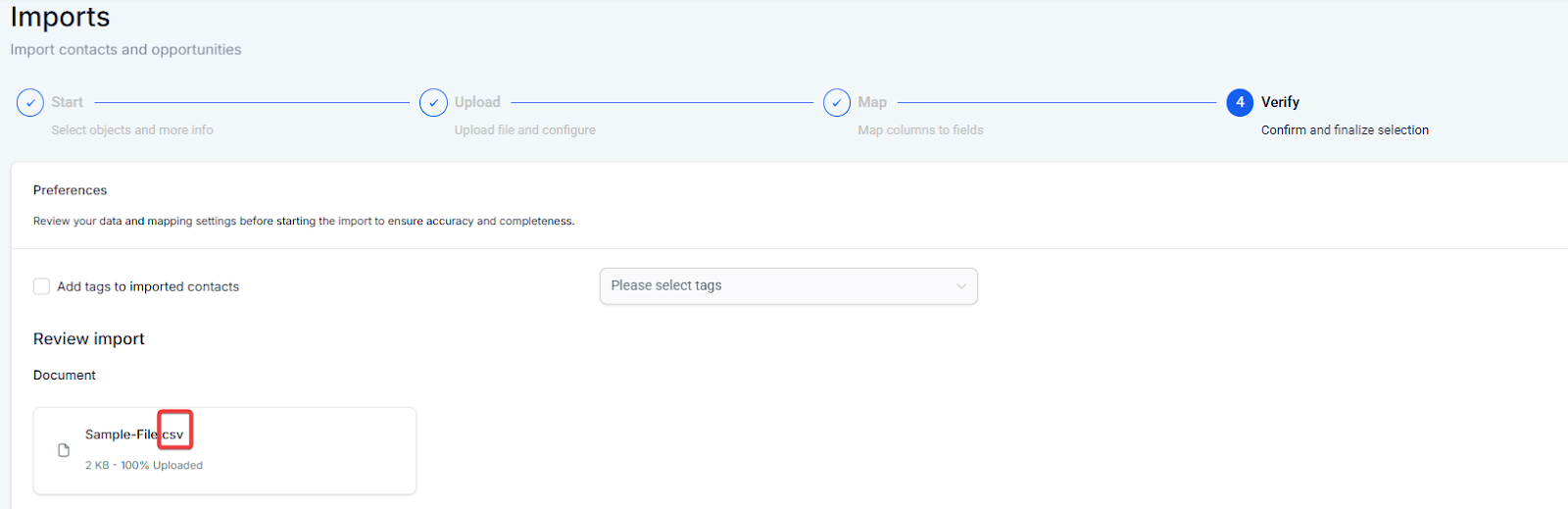
Task: Click the Verify step number 4 circle
Action: [x=1240, y=102]
